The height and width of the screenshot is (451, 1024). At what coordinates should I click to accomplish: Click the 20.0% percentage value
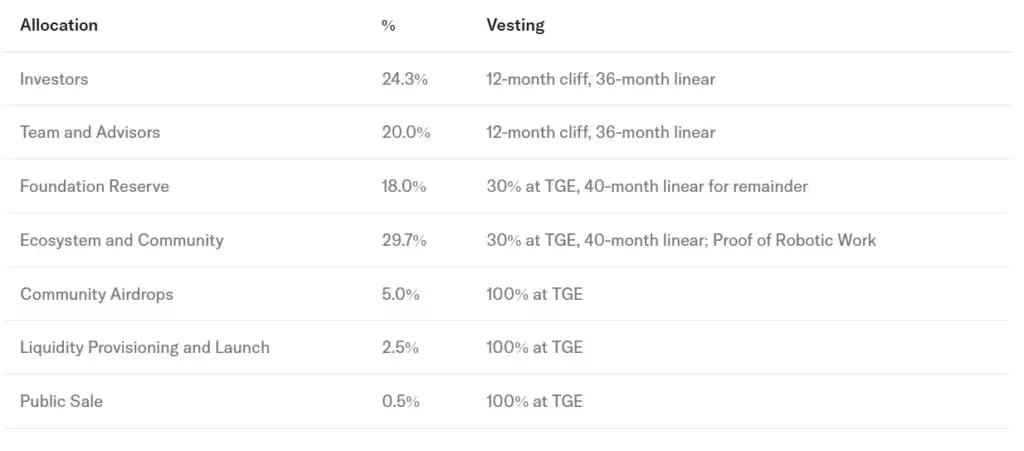coord(405,132)
